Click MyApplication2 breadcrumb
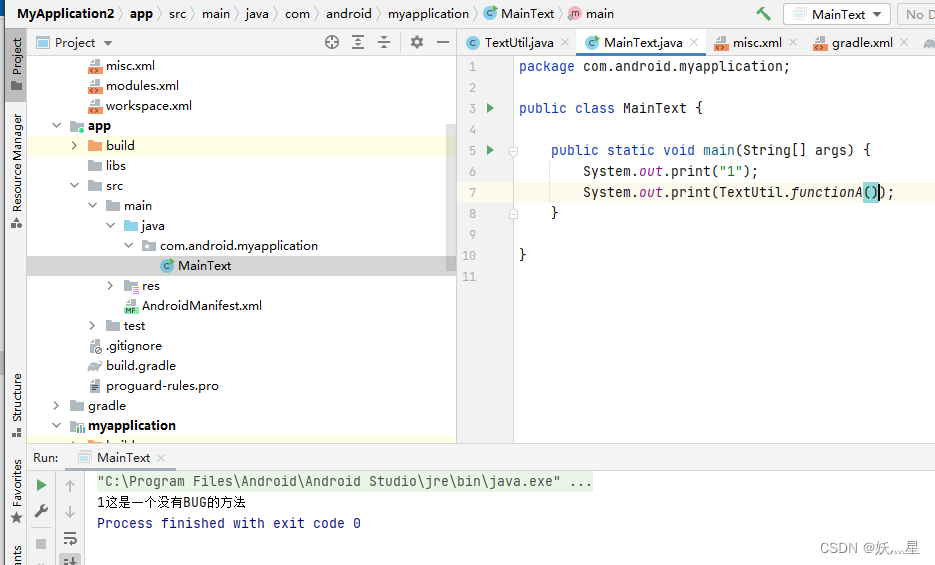 tap(65, 13)
